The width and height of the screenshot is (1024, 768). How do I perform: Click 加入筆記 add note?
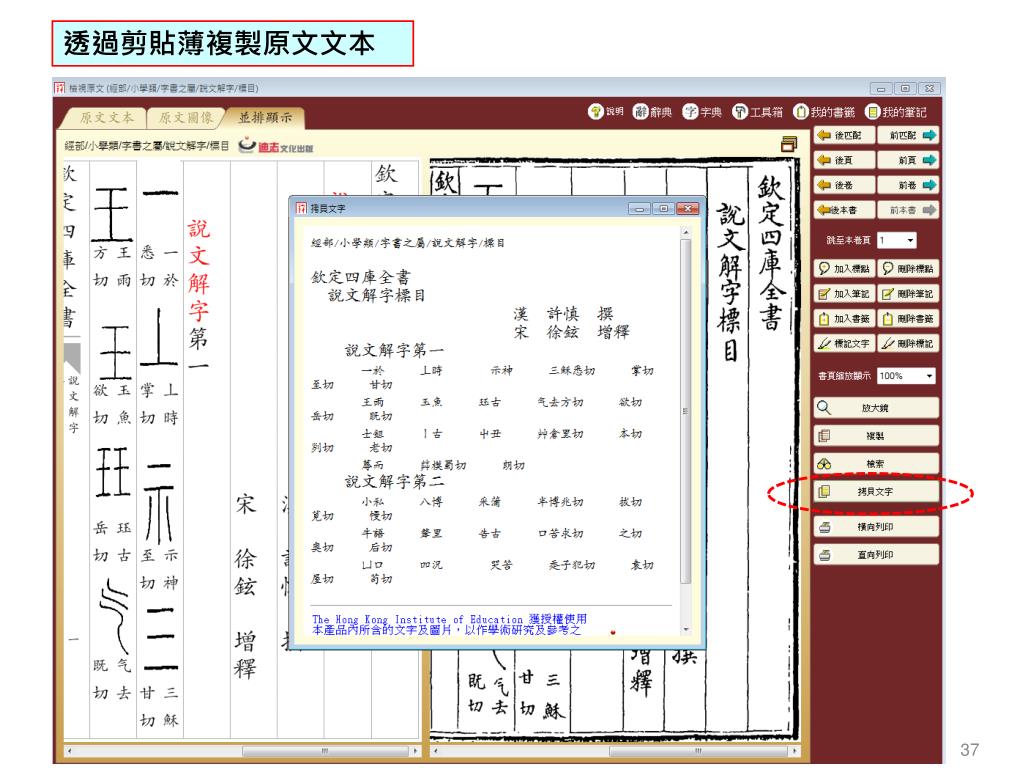pyautogui.click(x=844, y=294)
